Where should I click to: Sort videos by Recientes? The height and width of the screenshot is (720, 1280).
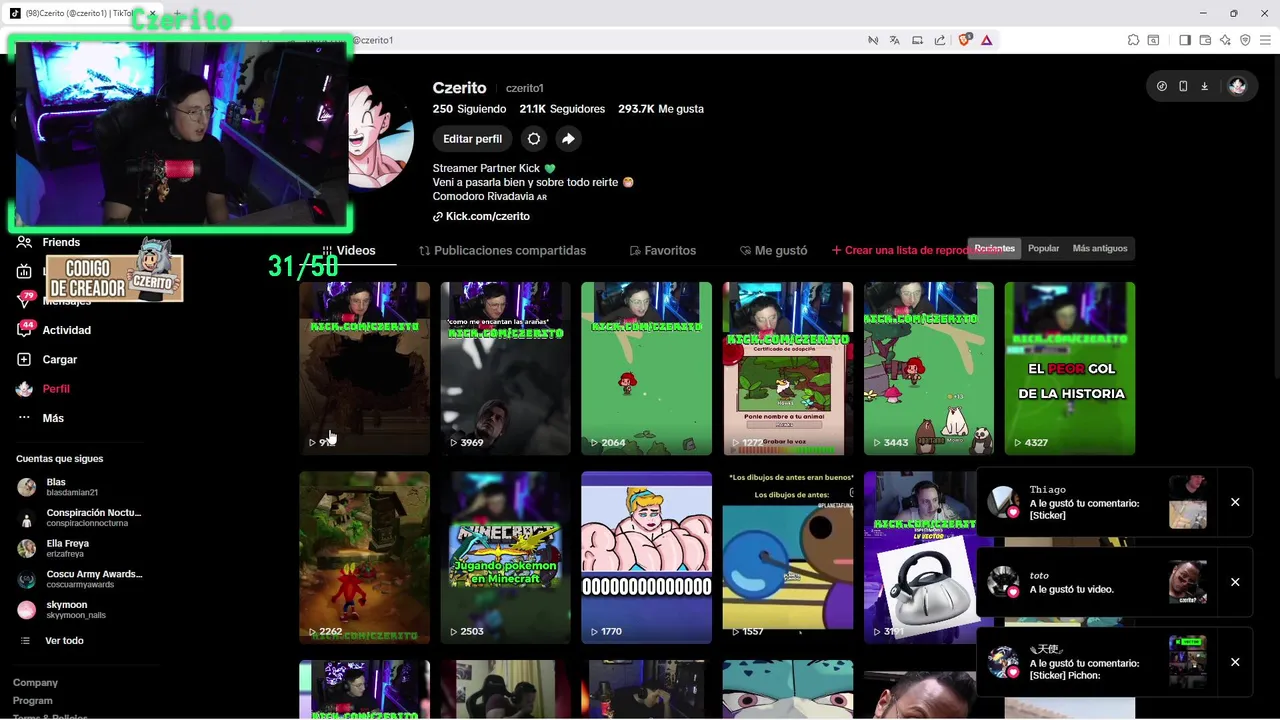click(x=994, y=248)
